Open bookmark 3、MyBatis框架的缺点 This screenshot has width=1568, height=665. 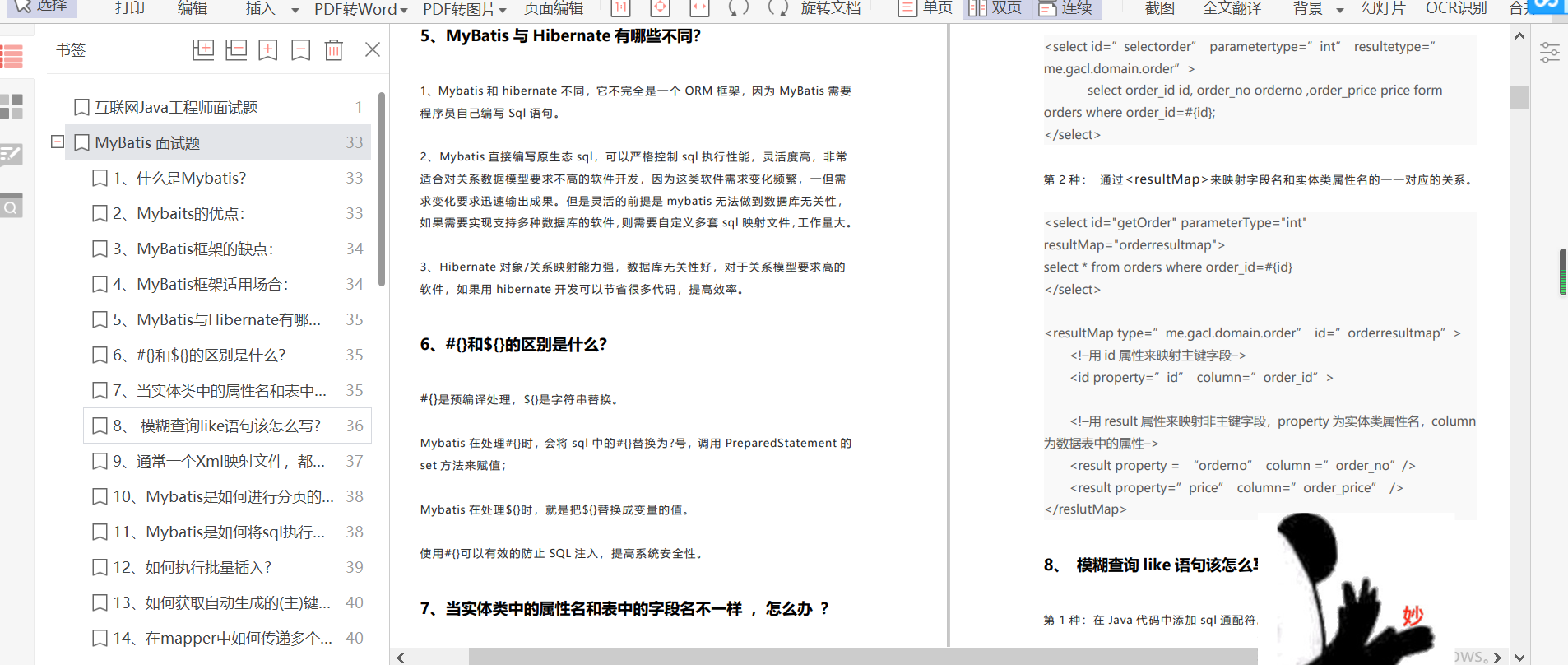coord(227,249)
